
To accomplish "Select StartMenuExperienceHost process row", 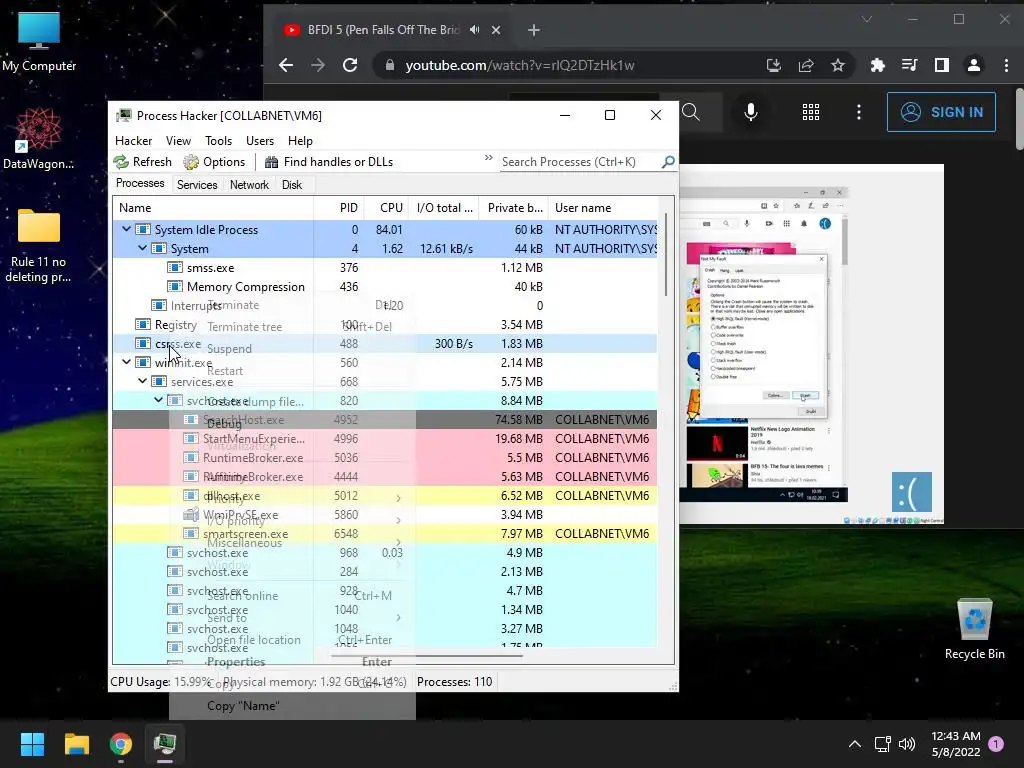I will pyautogui.click(x=385, y=438).
